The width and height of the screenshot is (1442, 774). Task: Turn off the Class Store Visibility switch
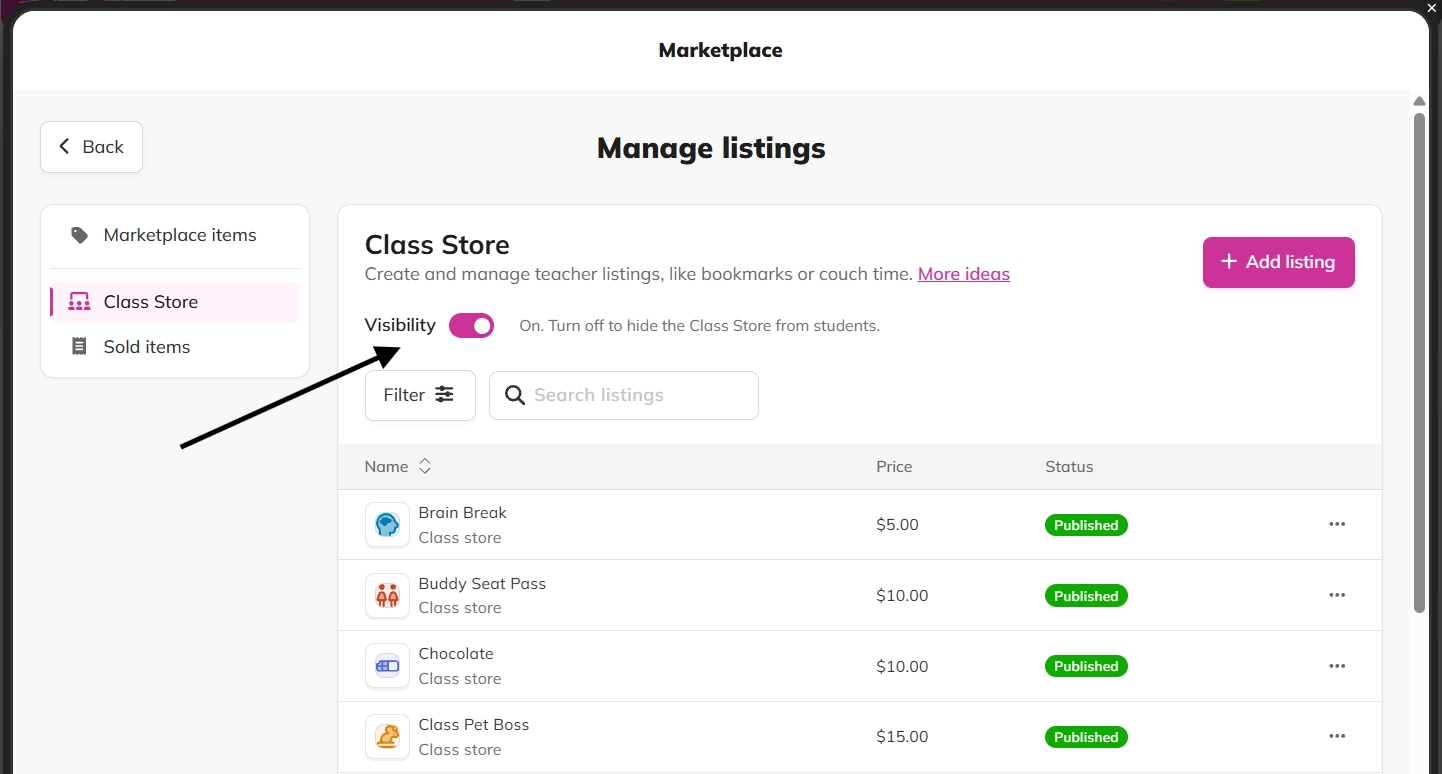471,326
